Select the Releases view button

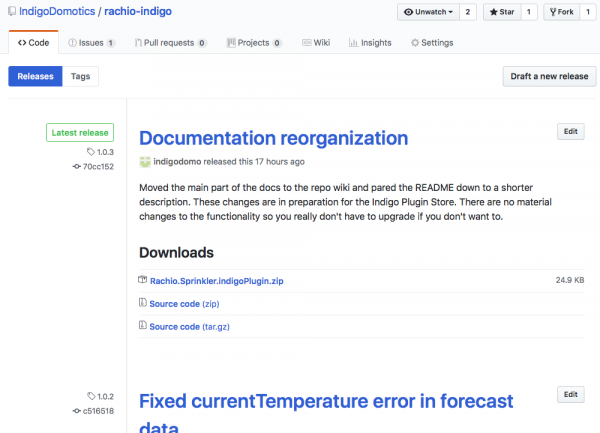point(35,76)
